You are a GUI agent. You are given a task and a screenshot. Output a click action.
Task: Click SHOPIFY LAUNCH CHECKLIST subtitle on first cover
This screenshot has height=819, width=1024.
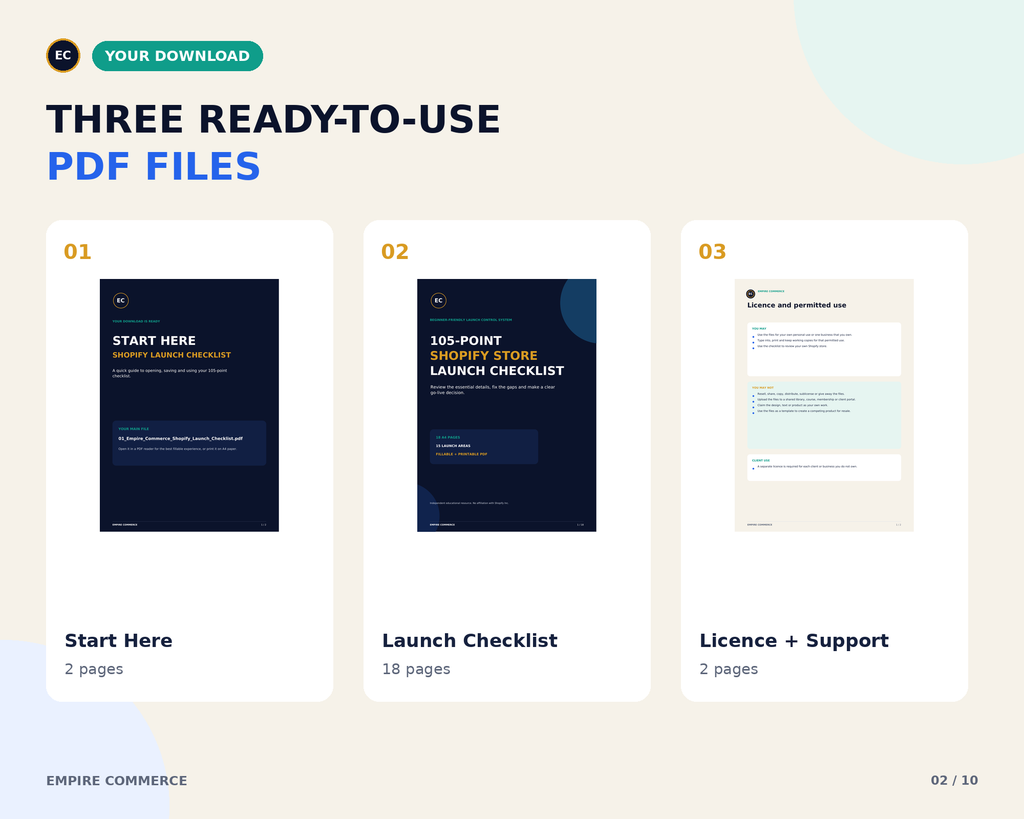pyautogui.click(x=172, y=355)
